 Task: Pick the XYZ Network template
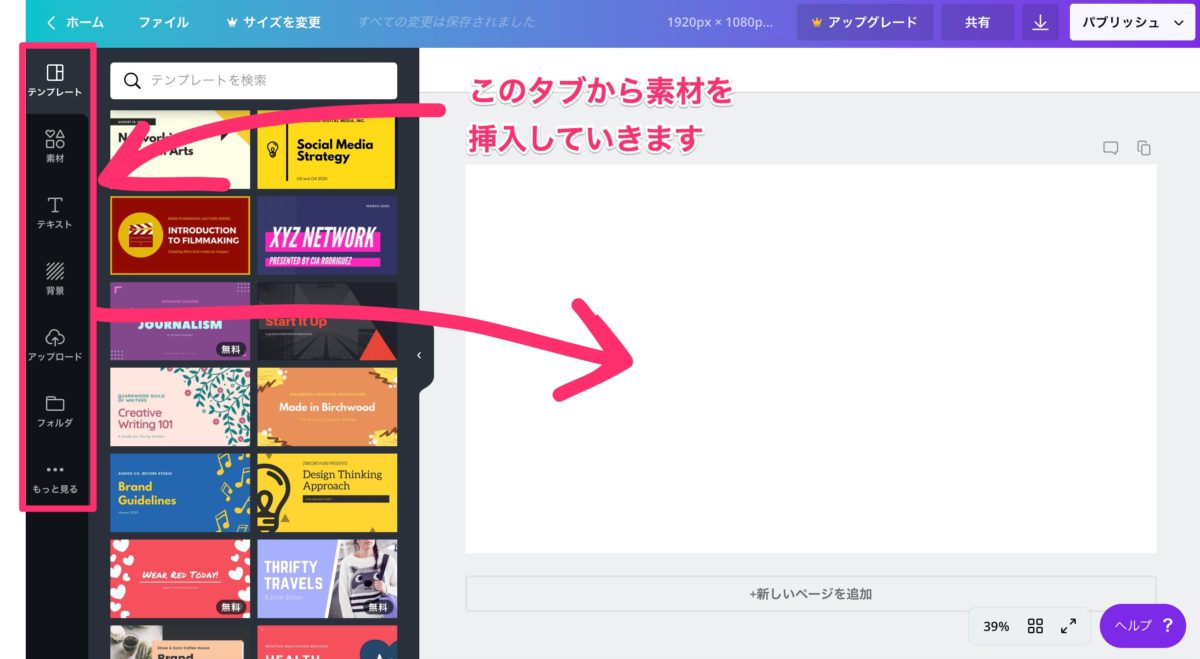[x=327, y=235]
